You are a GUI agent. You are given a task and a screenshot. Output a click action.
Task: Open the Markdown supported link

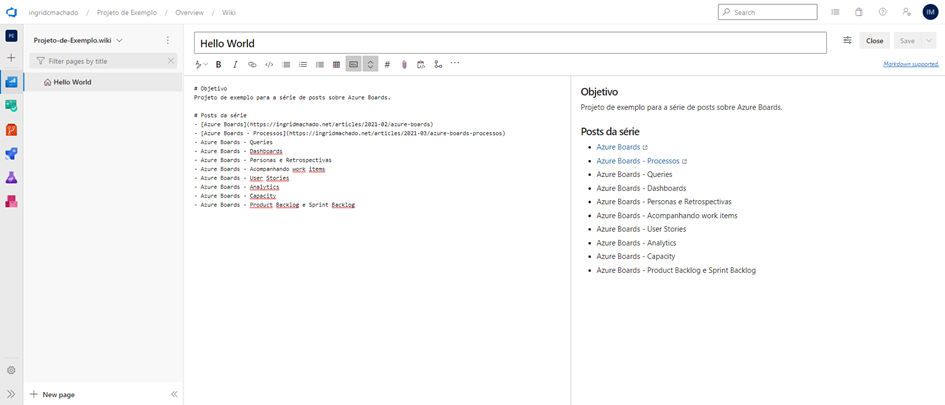911,64
